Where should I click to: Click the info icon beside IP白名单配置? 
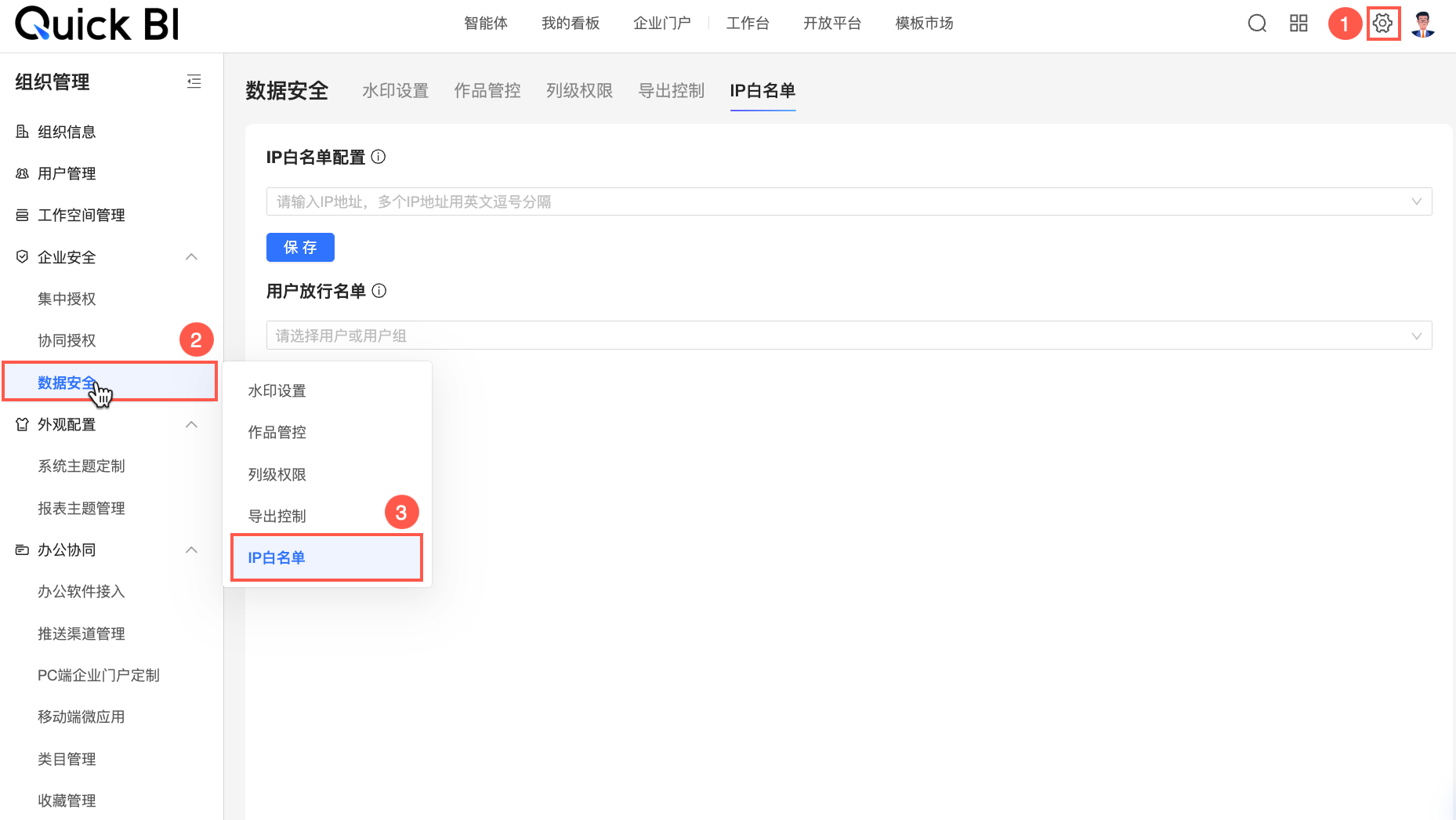(x=378, y=157)
